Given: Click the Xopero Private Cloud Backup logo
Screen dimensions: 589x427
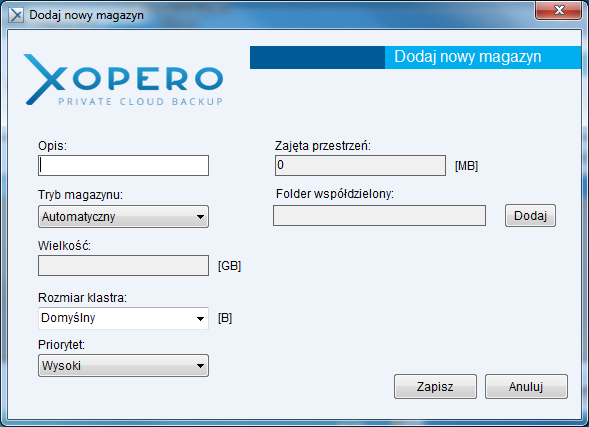Looking at the screenshot, I should point(124,80).
